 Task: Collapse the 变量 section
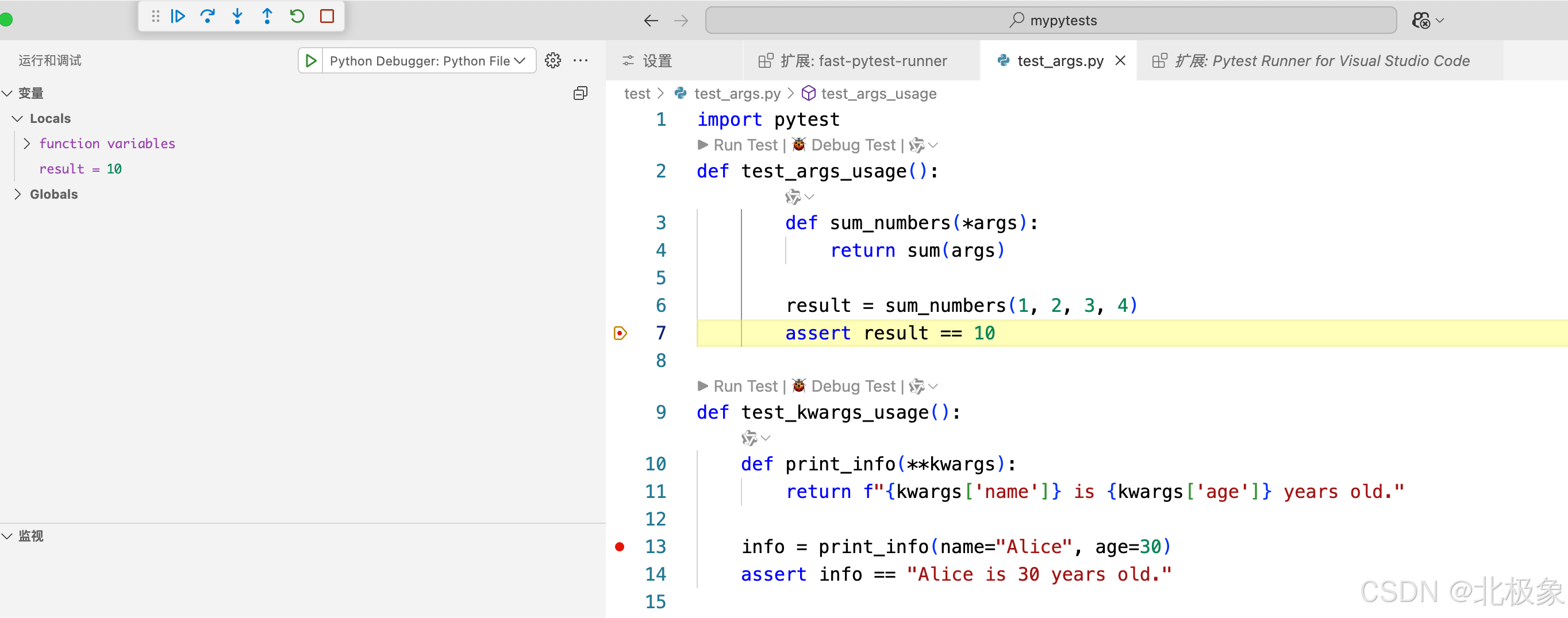click(7, 93)
